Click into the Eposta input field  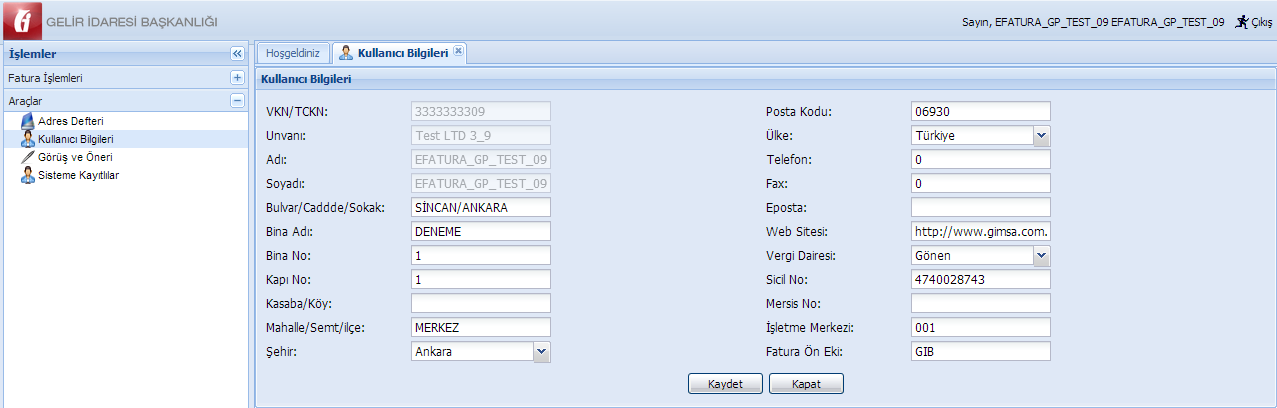(980, 207)
